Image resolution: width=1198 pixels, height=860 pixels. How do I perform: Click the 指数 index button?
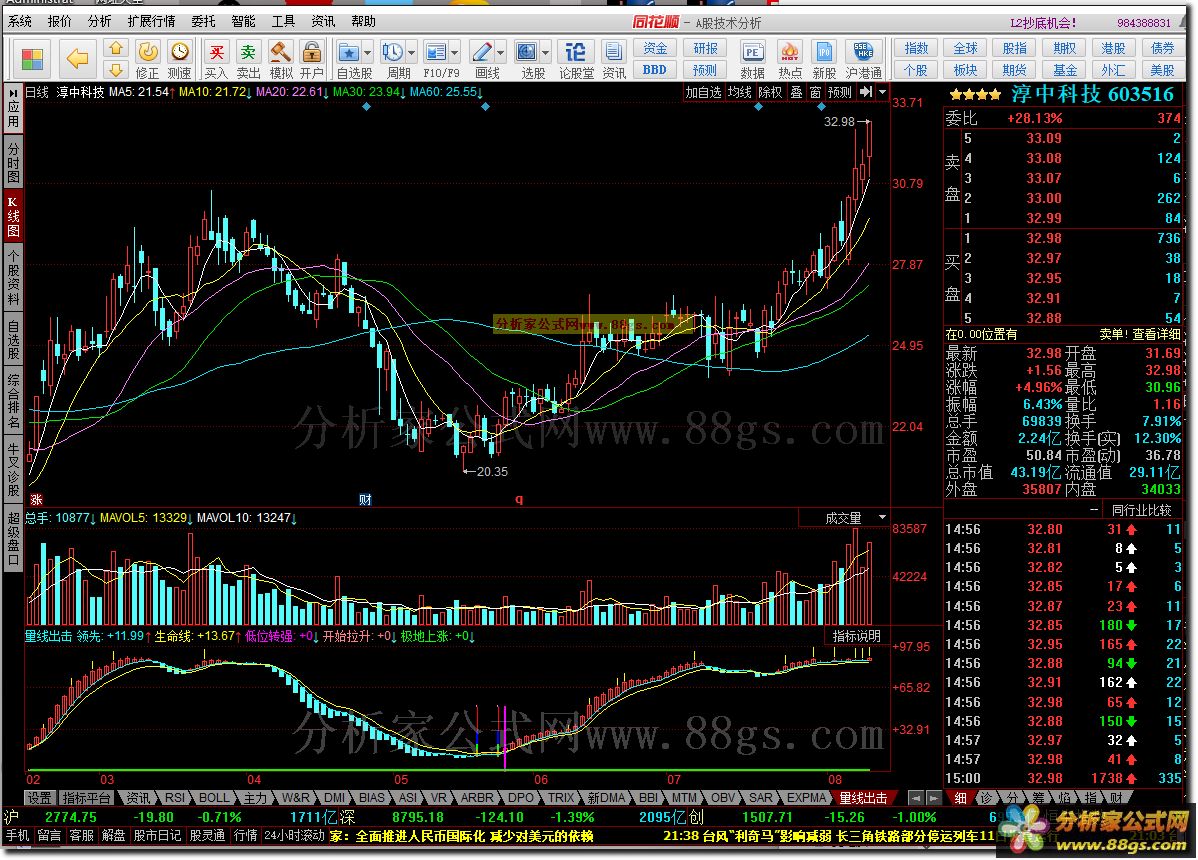pyautogui.click(x=916, y=48)
